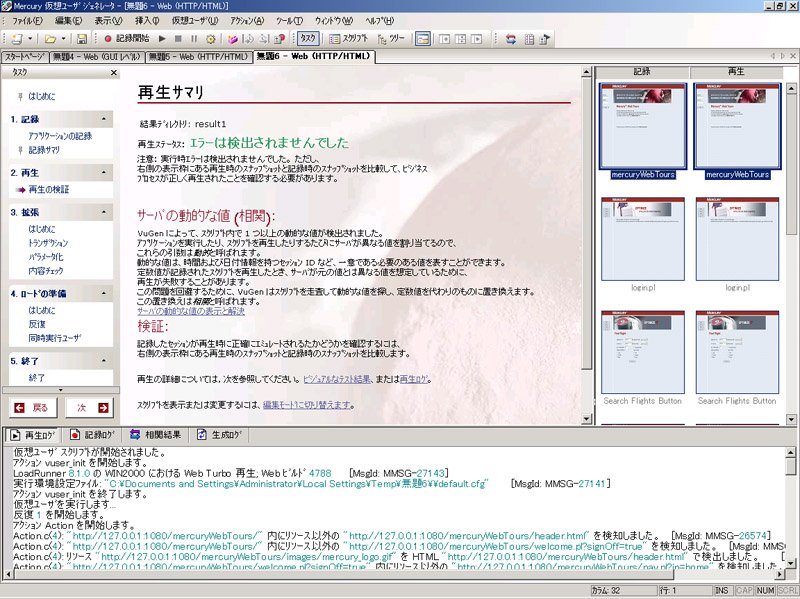Image resolution: width=800 pixels, height=599 pixels.
Task: Open パラメータ化 under 3. 拡張
Action: tap(46, 257)
